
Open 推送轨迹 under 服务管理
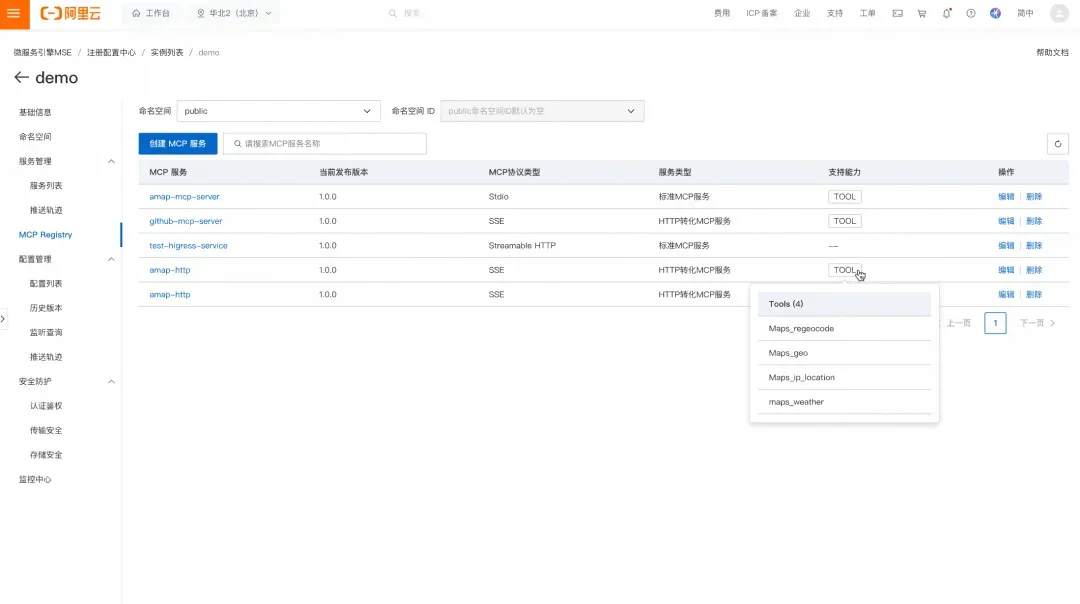tap(46, 210)
